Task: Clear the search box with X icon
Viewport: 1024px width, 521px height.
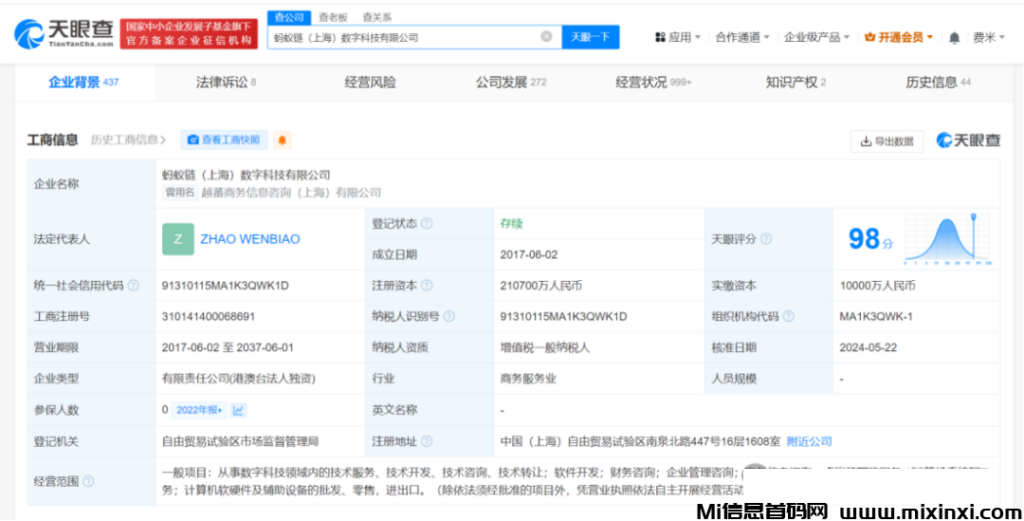Action: [546, 37]
